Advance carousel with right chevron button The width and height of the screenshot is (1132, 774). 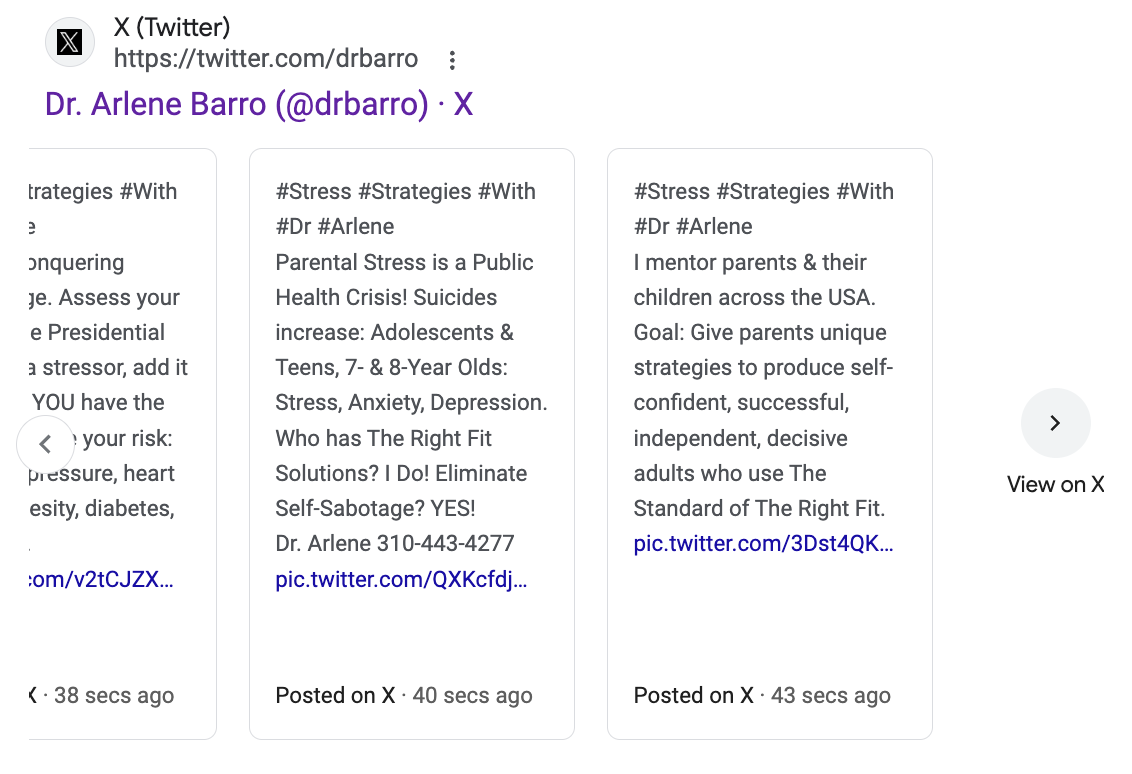1055,422
